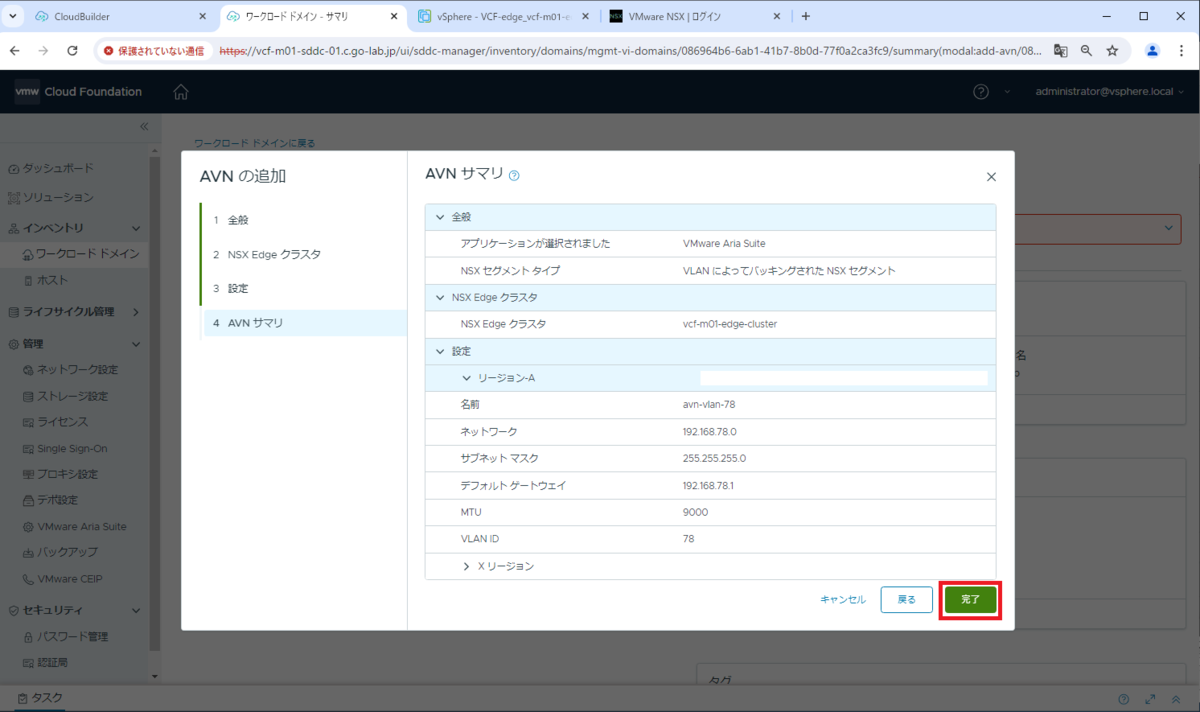Open ストレージ設定 in the sidebar
This screenshot has height=712, width=1200.
point(72,396)
